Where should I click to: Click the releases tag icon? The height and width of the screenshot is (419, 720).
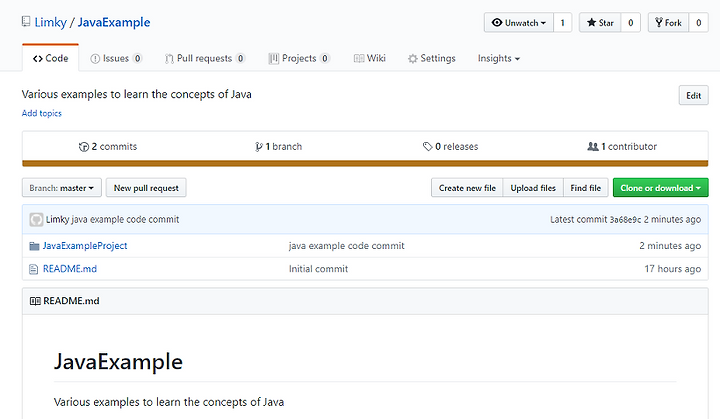pyautogui.click(x=427, y=147)
